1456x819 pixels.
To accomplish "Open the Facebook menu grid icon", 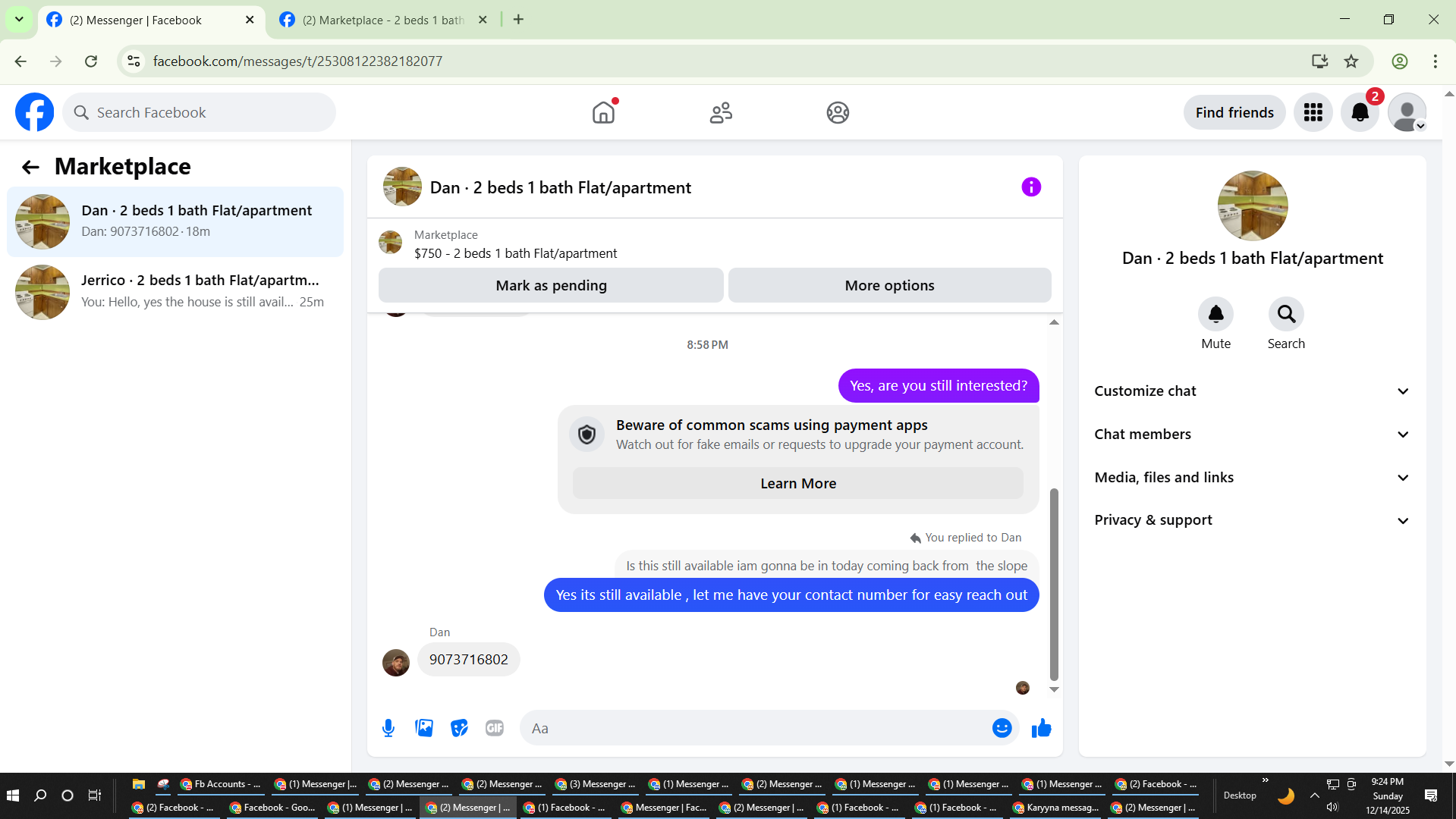I will click(x=1313, y=112).
